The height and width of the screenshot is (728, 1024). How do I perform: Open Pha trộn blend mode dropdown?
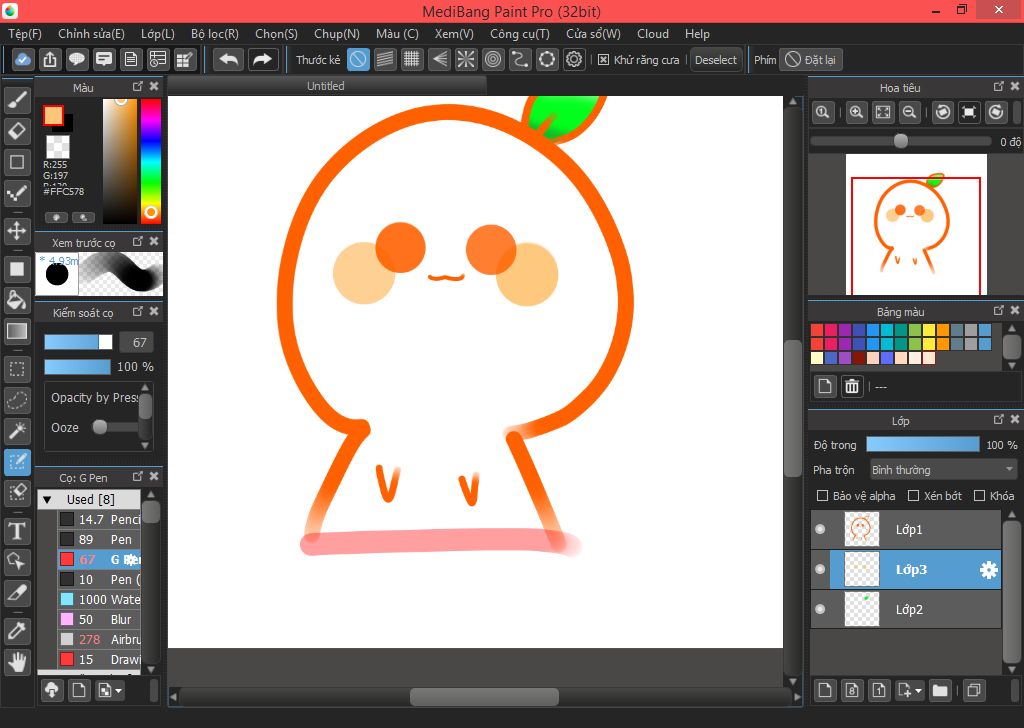[x=942, y=469]
